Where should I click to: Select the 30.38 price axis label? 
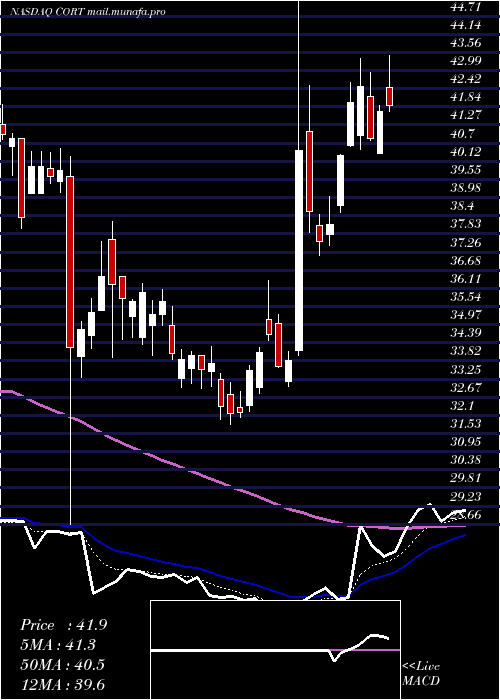pyautogui.click(x=466, y=460)
